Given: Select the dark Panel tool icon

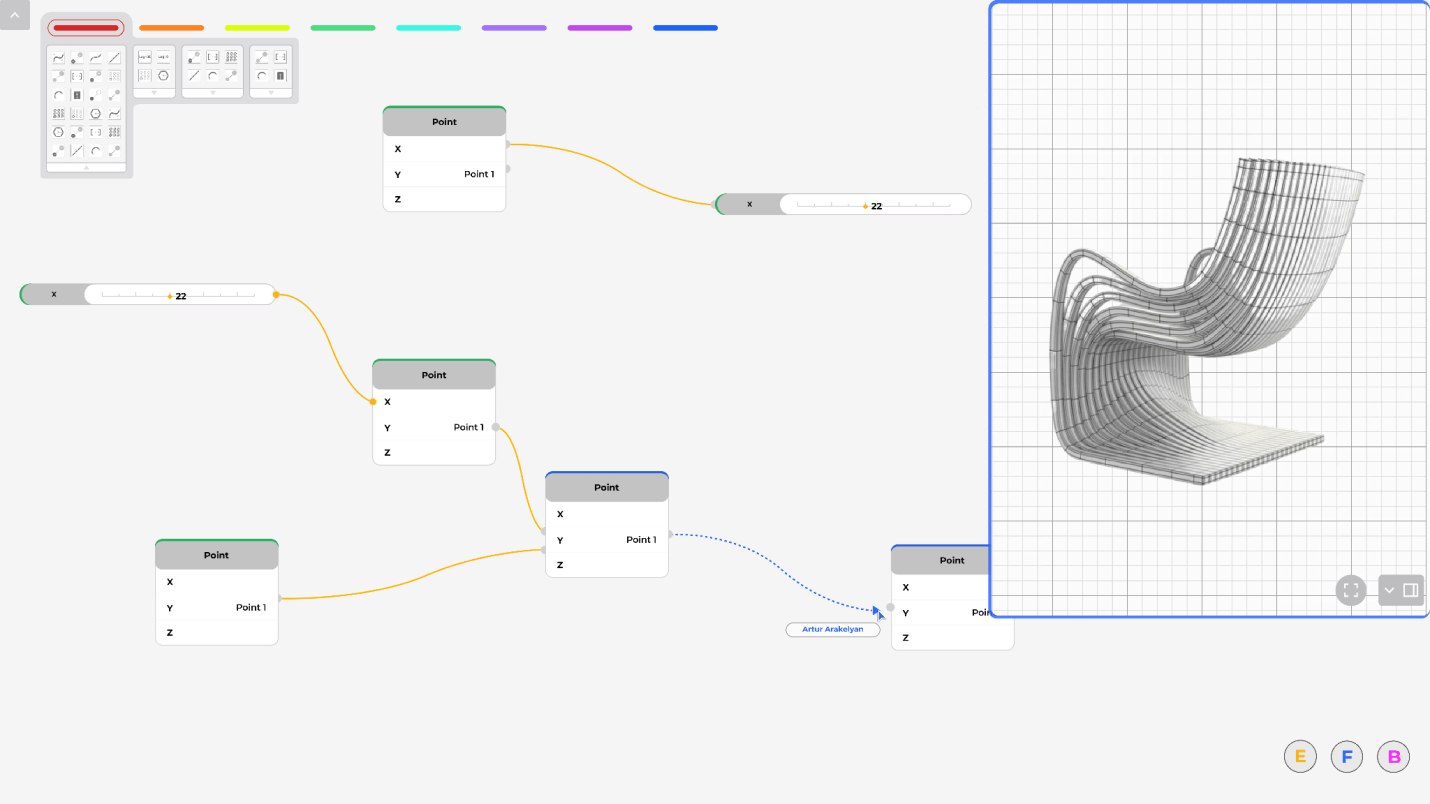Looking at the screenshot, I should pyautogui.click(x=77, y=94).
